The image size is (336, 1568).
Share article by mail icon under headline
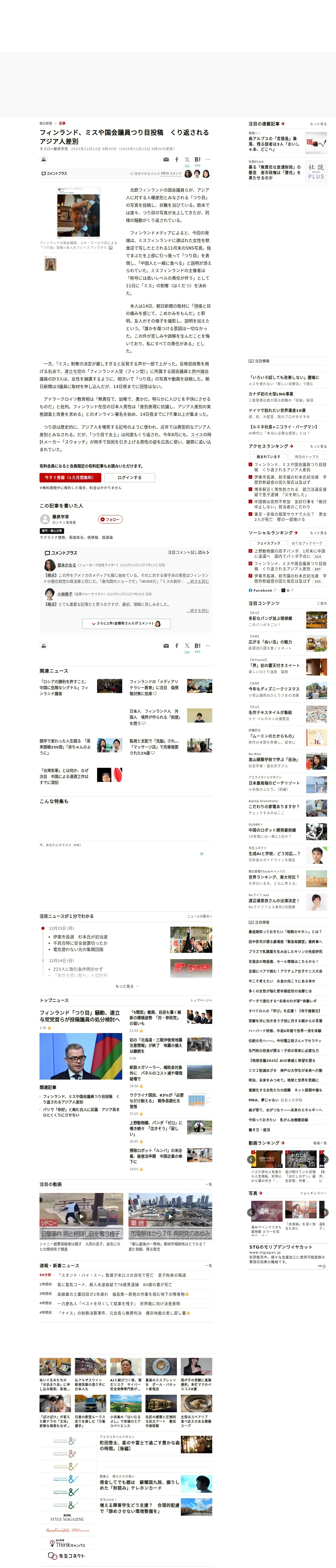click(166, 159)
